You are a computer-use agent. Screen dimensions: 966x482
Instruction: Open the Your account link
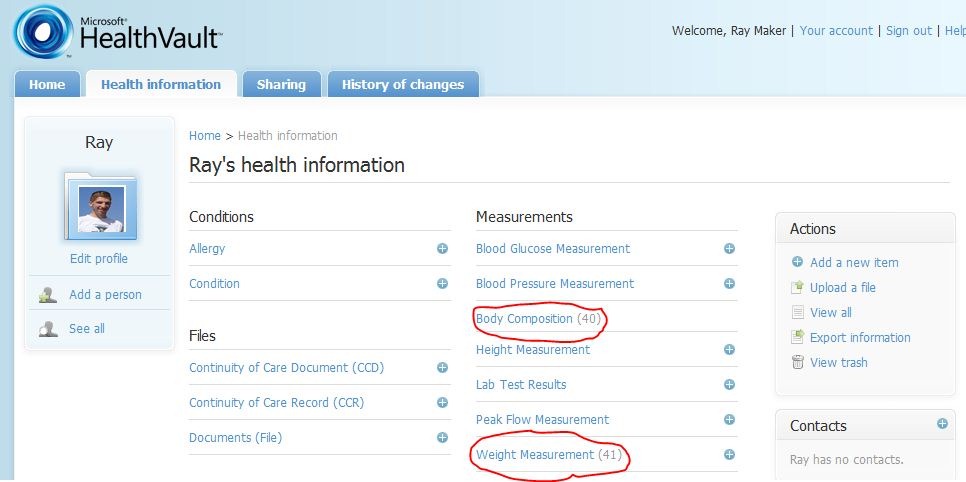(x=836, y=31)
